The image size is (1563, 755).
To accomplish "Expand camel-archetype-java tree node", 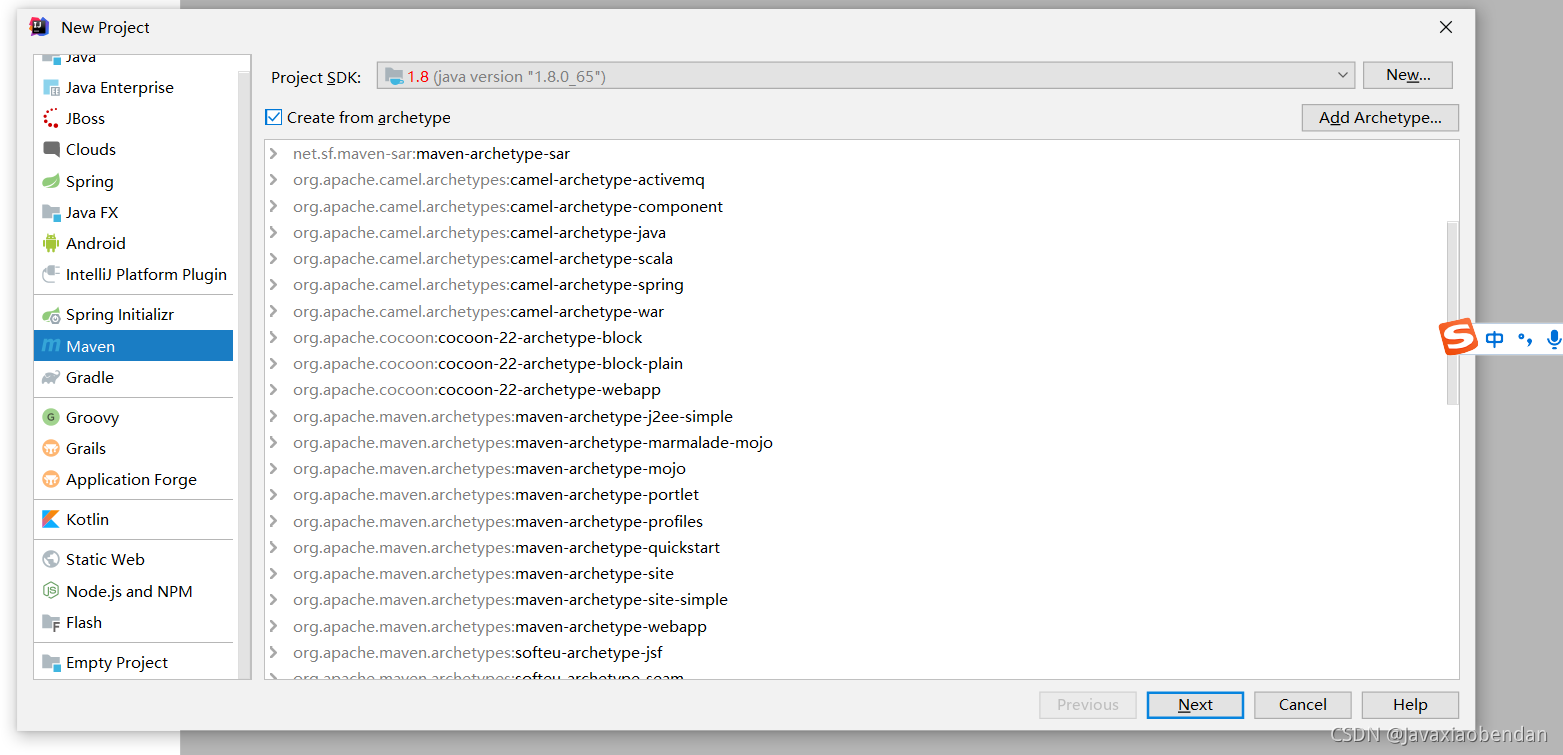I will tap(274, 233).
